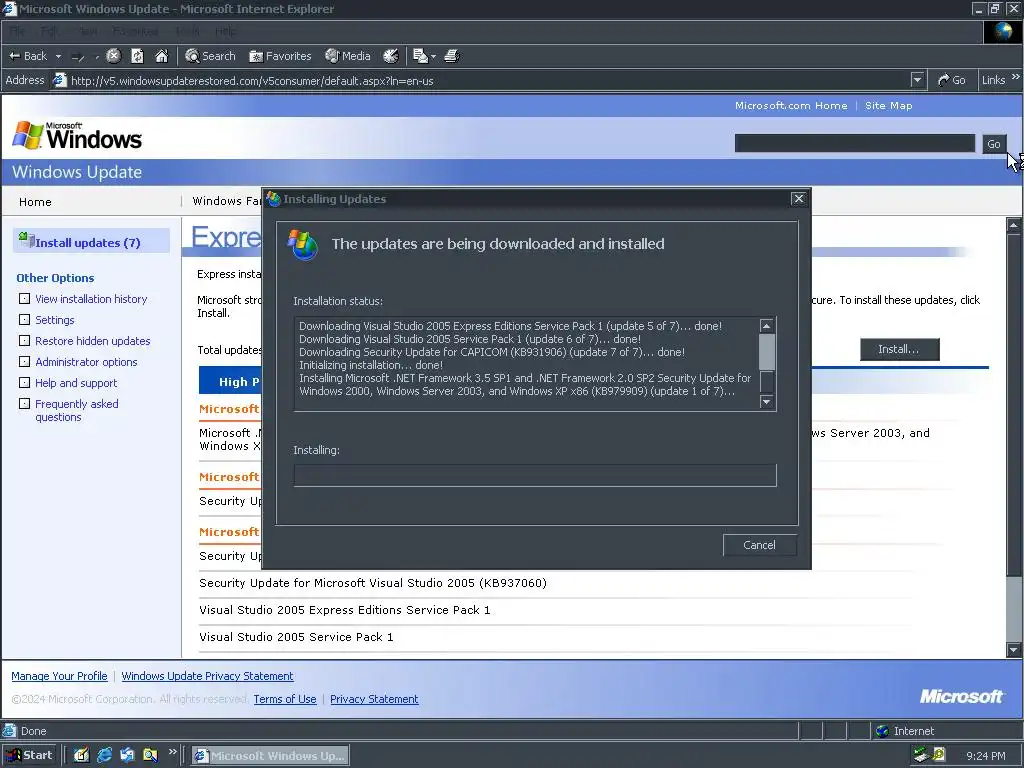Open Help and support
The width and height of the screenshot is (1024, 768).
point(76,383)
